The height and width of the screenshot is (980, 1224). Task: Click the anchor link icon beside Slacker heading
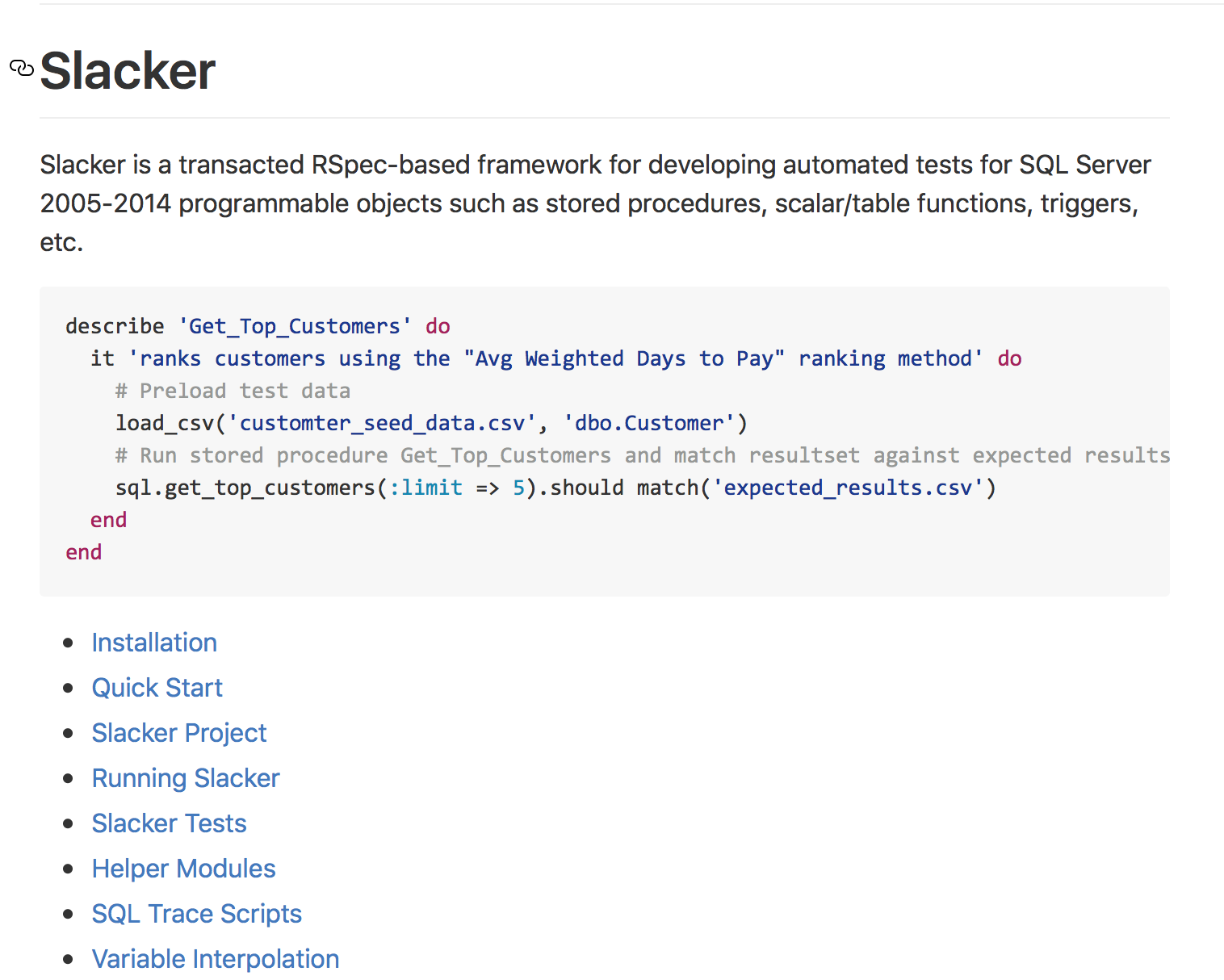pyautogui.click(x=22, y=68)
